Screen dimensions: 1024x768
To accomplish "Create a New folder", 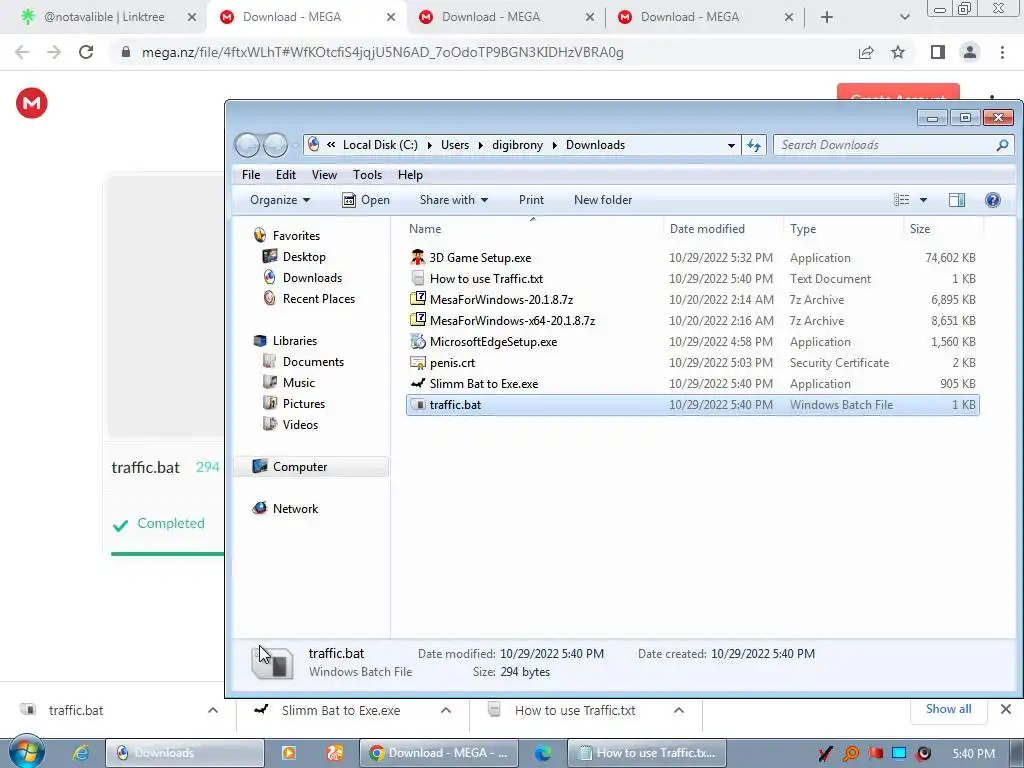I will [x=603, y=200].
